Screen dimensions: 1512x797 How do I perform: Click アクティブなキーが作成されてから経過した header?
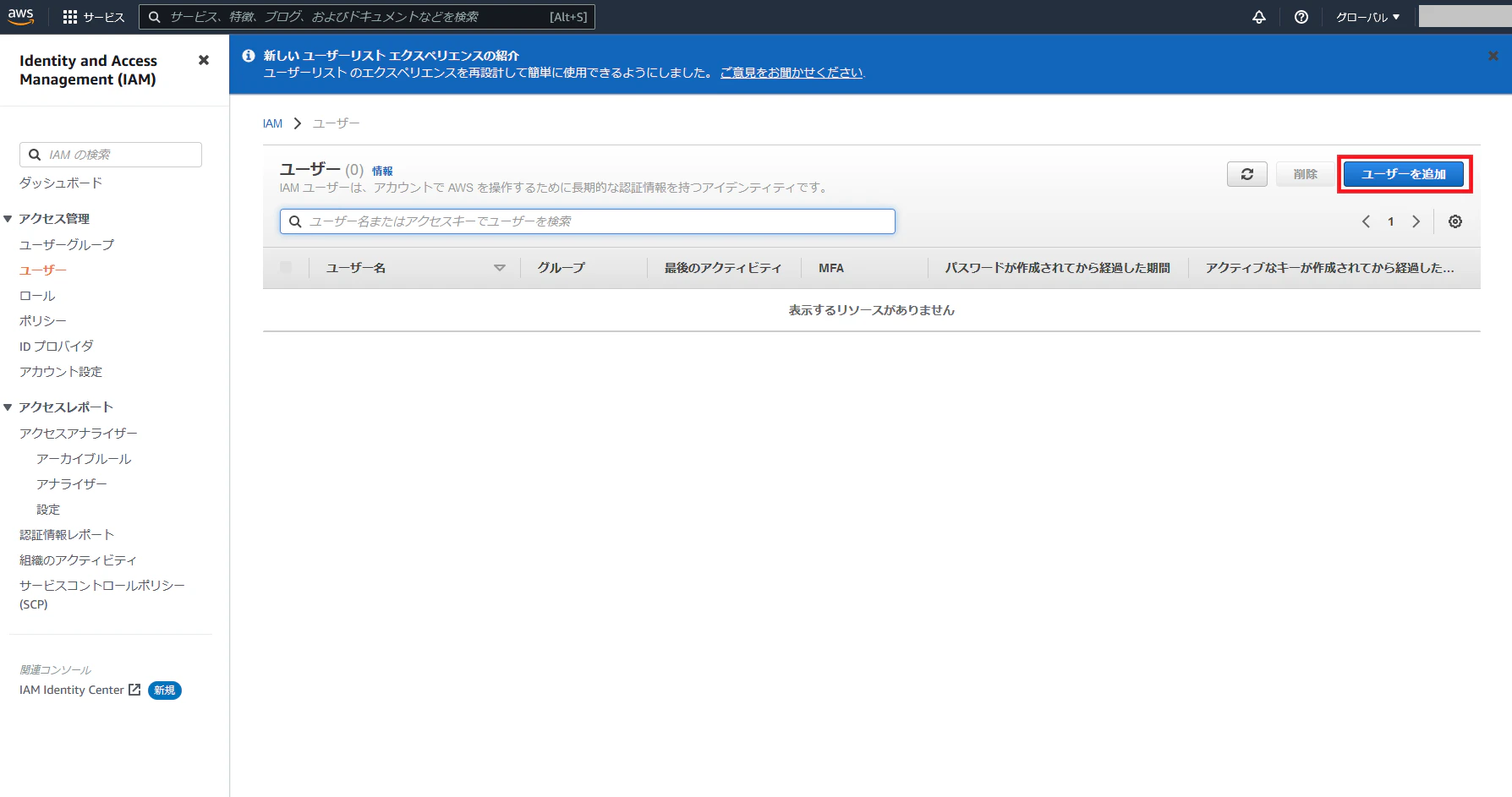coord(1330,268)
